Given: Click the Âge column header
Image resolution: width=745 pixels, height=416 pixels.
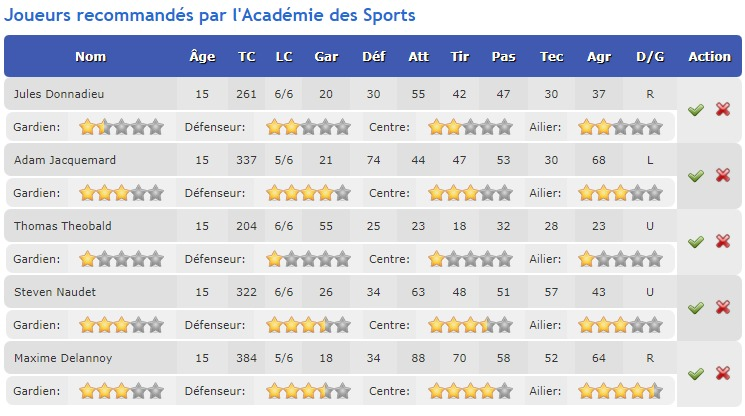Looking at the screenshot, I should click(202, 57).
